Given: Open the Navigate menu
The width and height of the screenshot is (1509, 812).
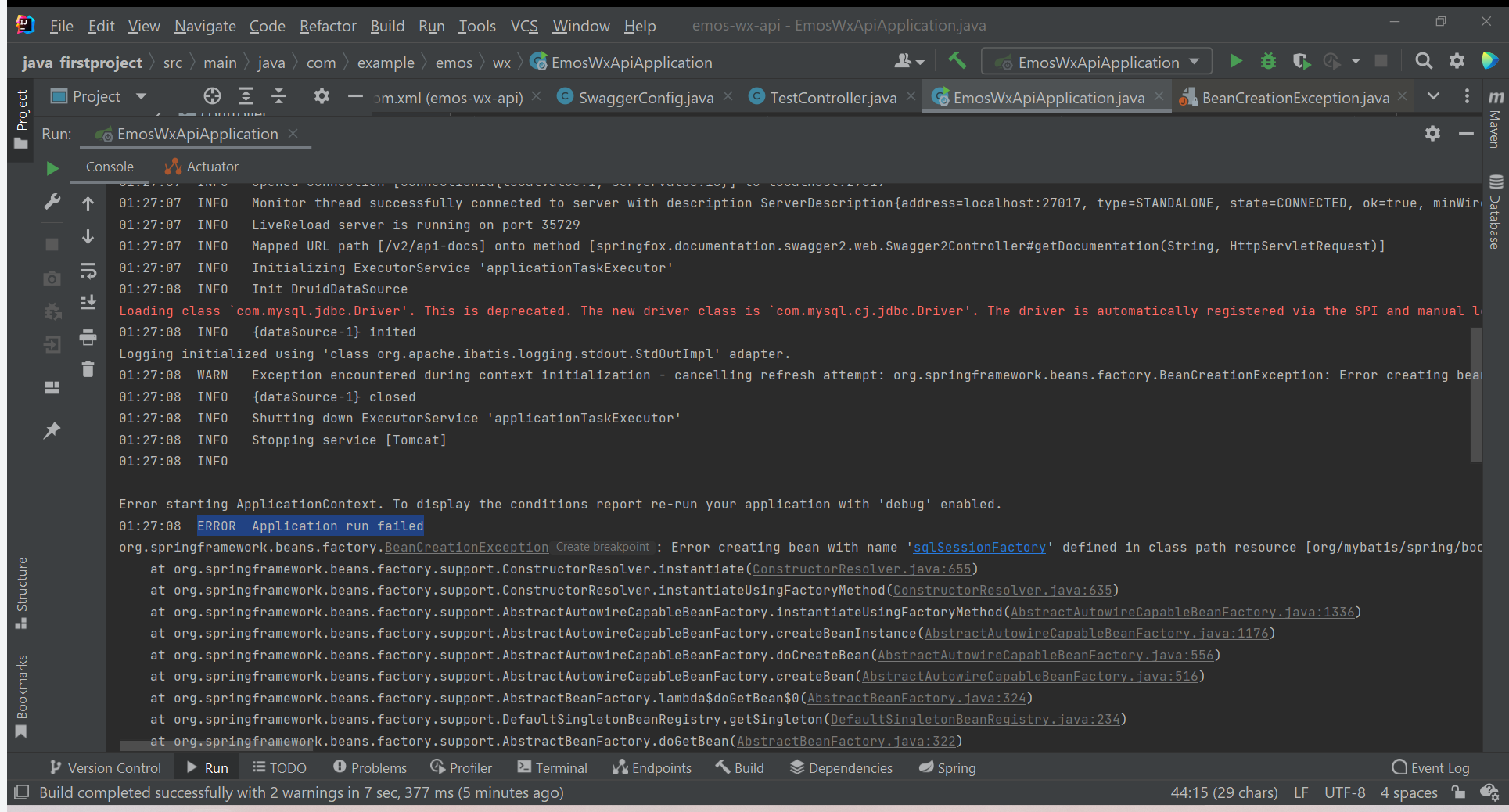Looking at the screenshot, I should pos(205,26).
